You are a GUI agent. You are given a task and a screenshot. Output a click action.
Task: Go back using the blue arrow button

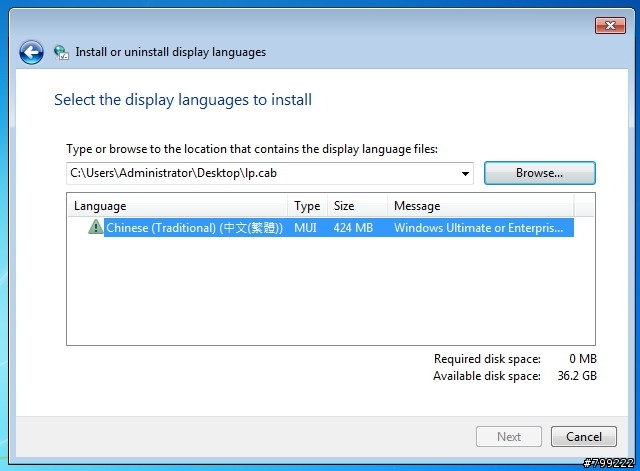31,52
